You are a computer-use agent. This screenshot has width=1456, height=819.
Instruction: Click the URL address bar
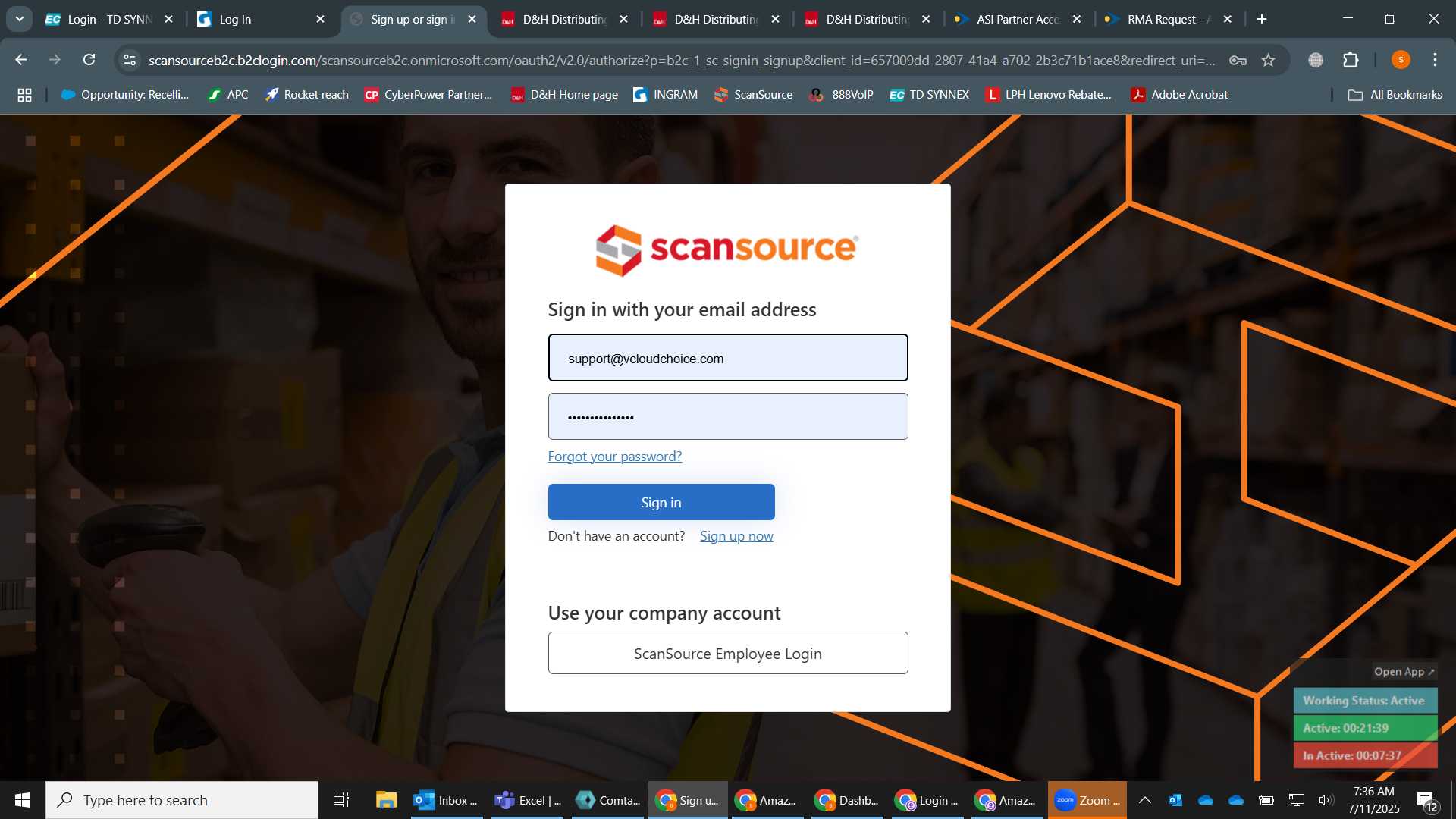[x=681, y=60]
